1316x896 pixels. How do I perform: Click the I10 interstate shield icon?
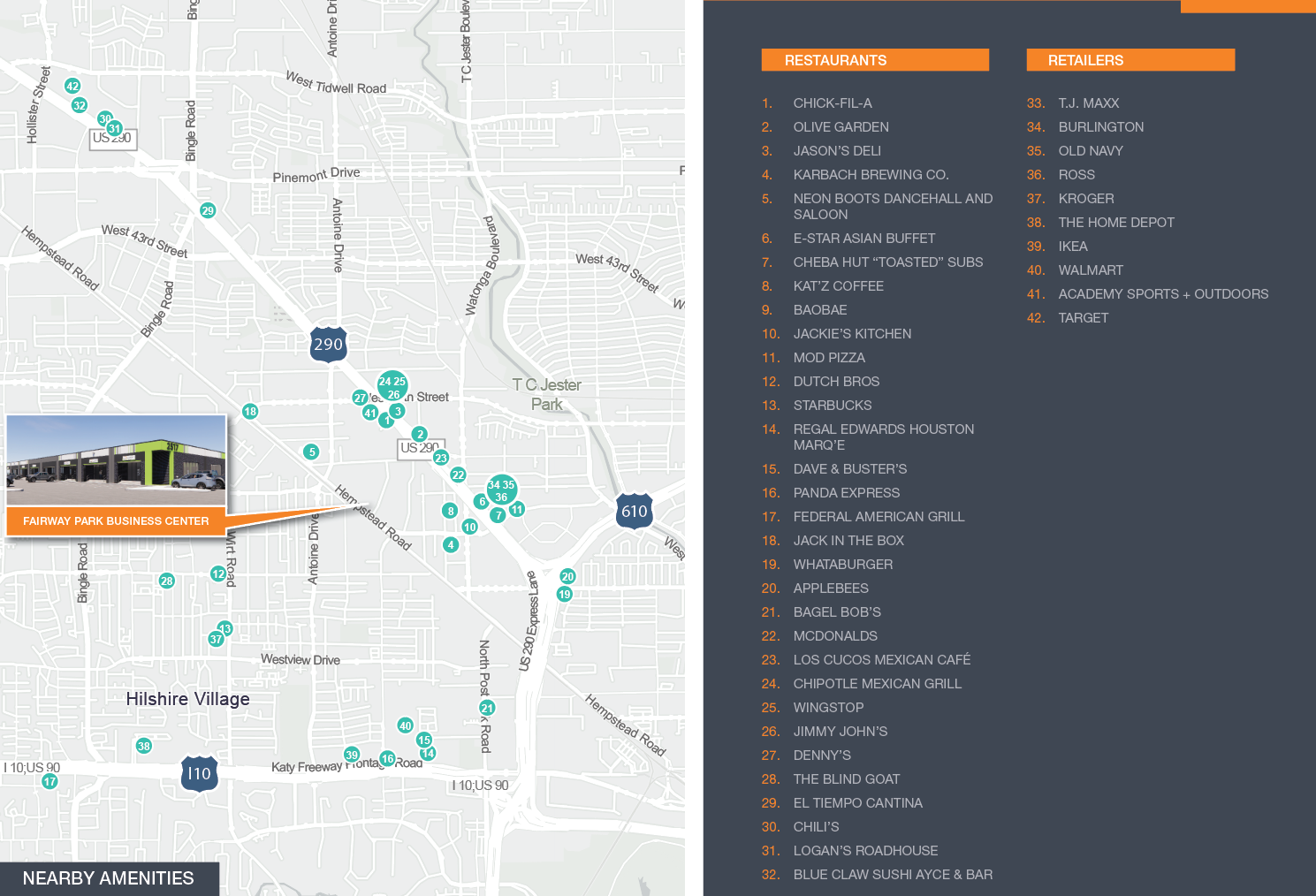199,773
